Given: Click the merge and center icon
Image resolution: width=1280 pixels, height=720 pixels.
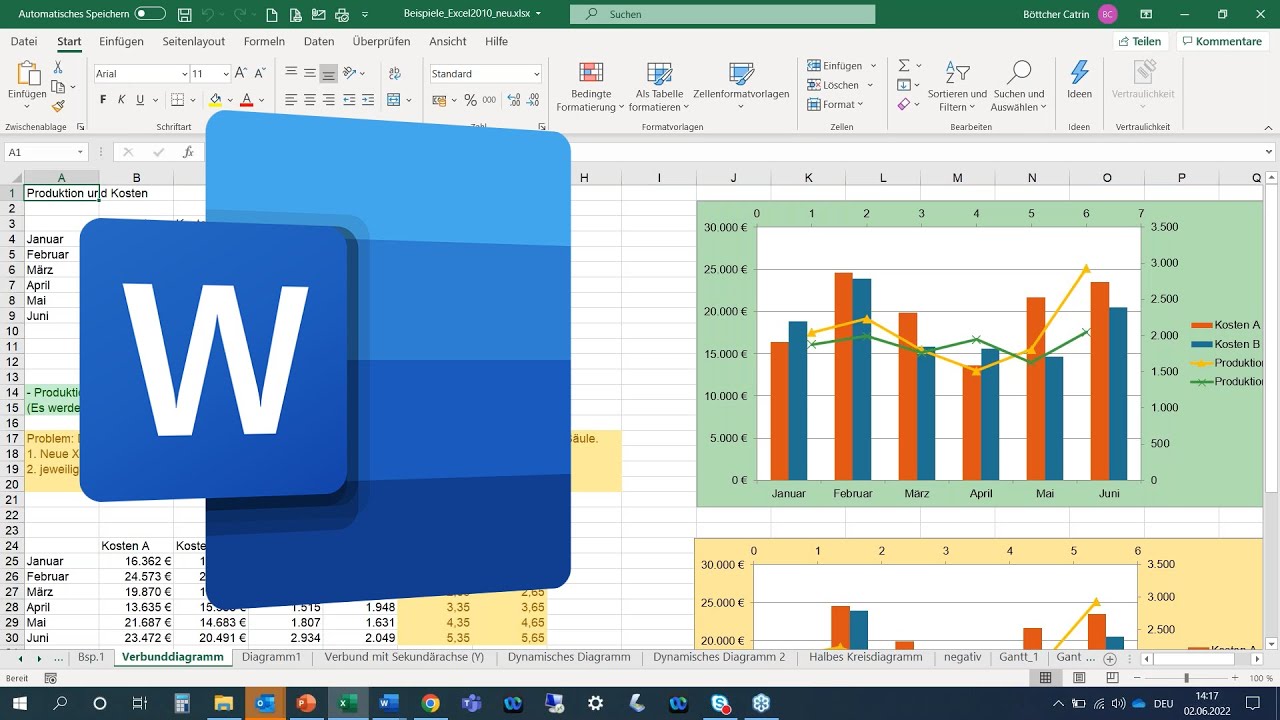Looking at the screenshot, I should click(393, 100).
